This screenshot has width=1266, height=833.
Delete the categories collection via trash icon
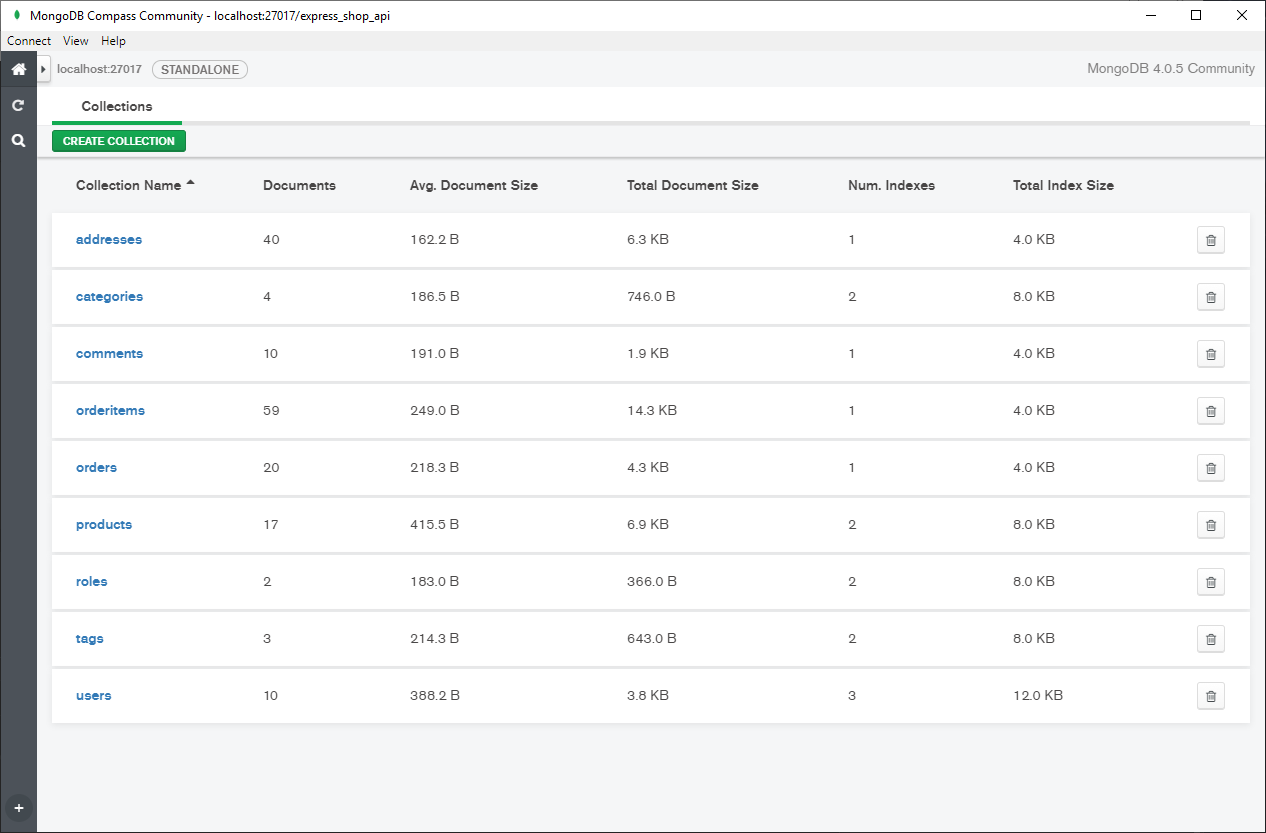1211,297
